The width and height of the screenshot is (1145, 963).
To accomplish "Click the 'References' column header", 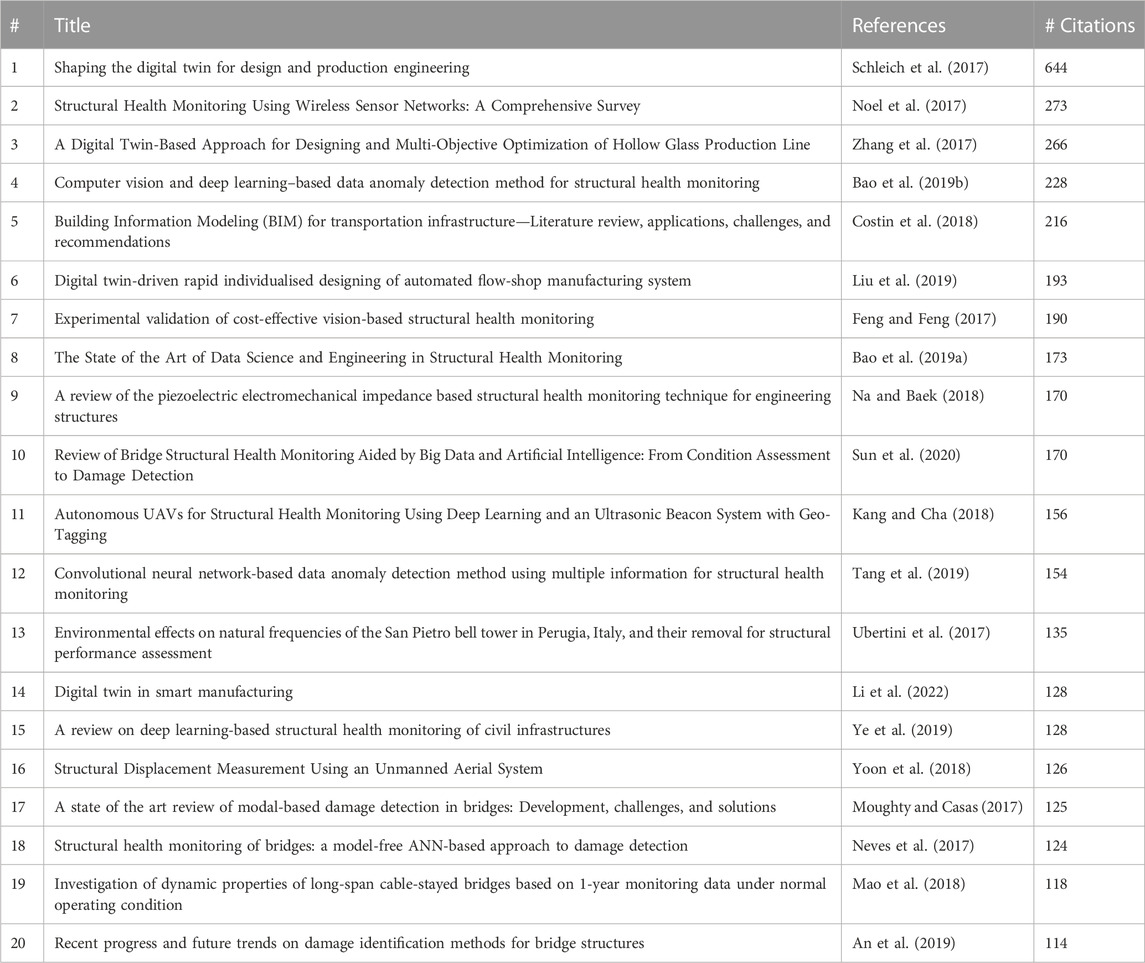I will click(x=898, y=26).
